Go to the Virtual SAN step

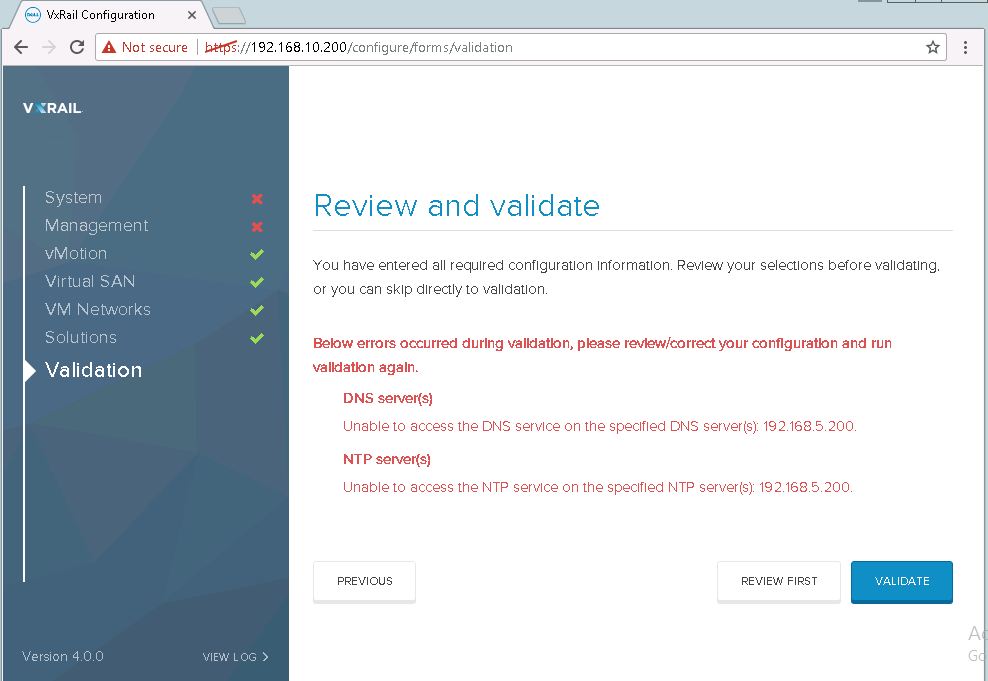point(89,281)
